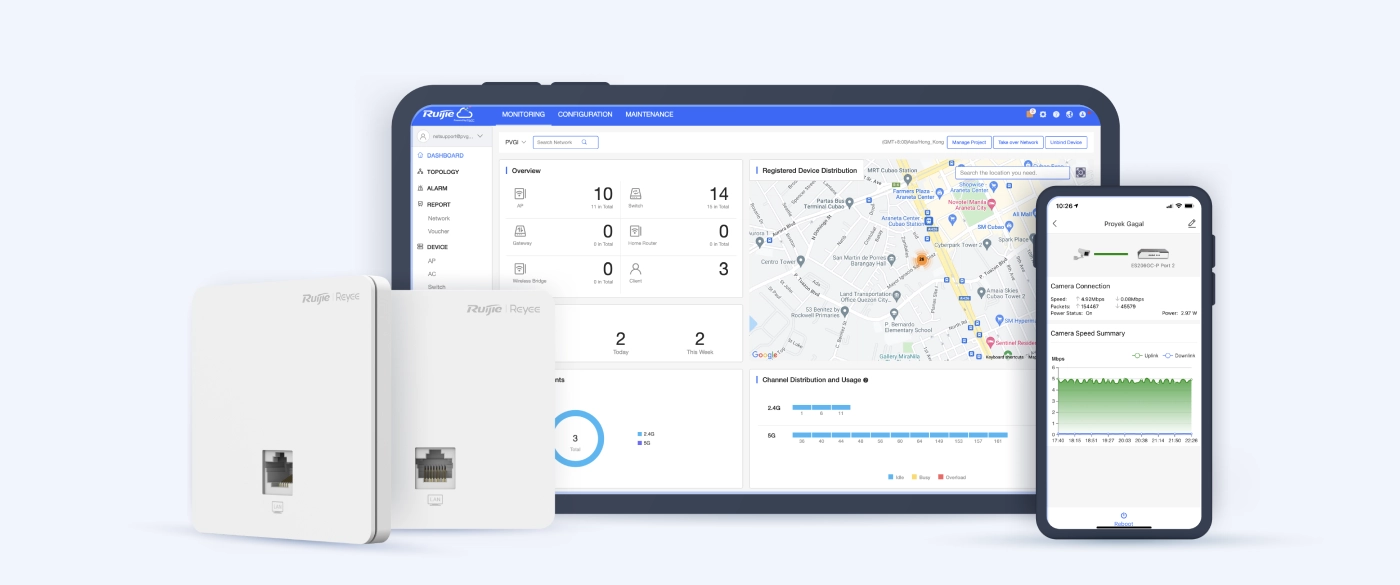Click the magnifier icon in Search Network

[x=585, y=142]
